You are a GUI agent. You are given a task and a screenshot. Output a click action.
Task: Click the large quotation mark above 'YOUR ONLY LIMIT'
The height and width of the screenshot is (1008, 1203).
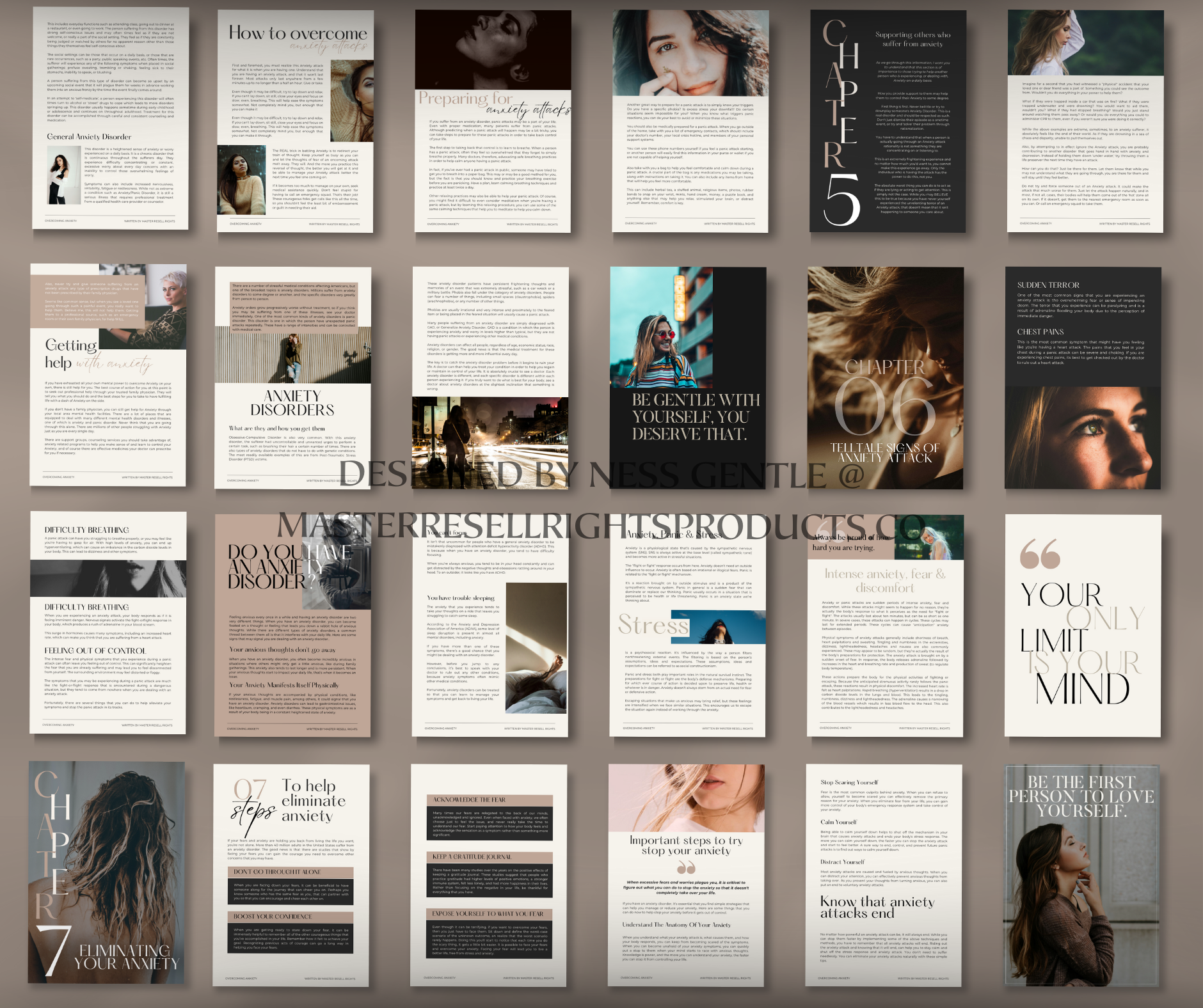1040,554
